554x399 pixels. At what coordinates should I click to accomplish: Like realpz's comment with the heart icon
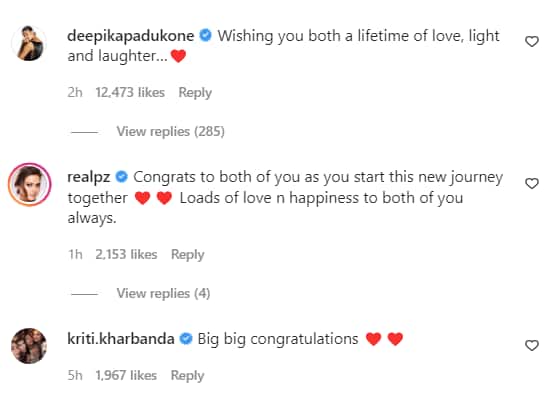(x=531, y=183)
